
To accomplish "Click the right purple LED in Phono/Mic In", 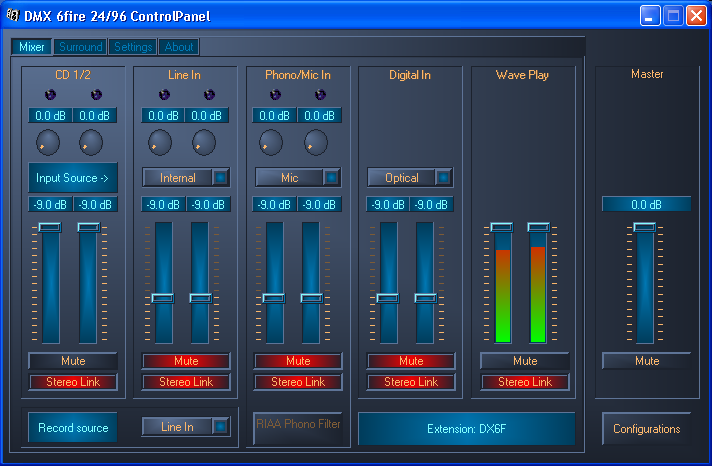I will (x=321, y=95).
